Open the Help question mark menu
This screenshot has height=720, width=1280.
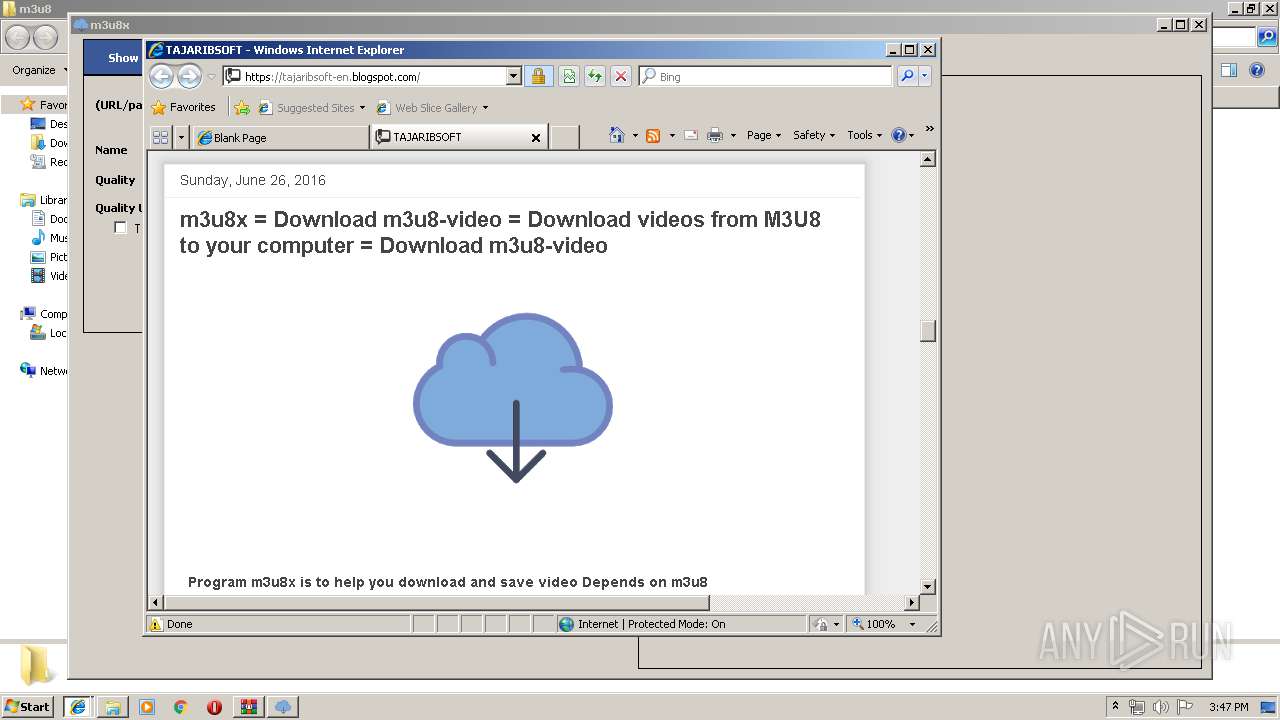point(902,135)
